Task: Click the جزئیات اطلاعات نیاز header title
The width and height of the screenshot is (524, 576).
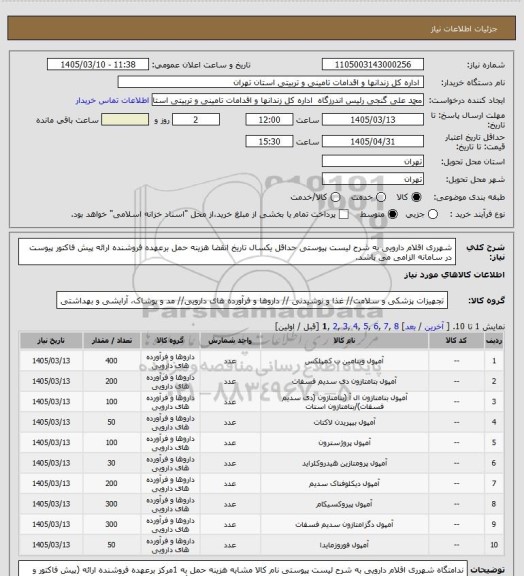Action: pyautogui.click(x=464, y=29)
